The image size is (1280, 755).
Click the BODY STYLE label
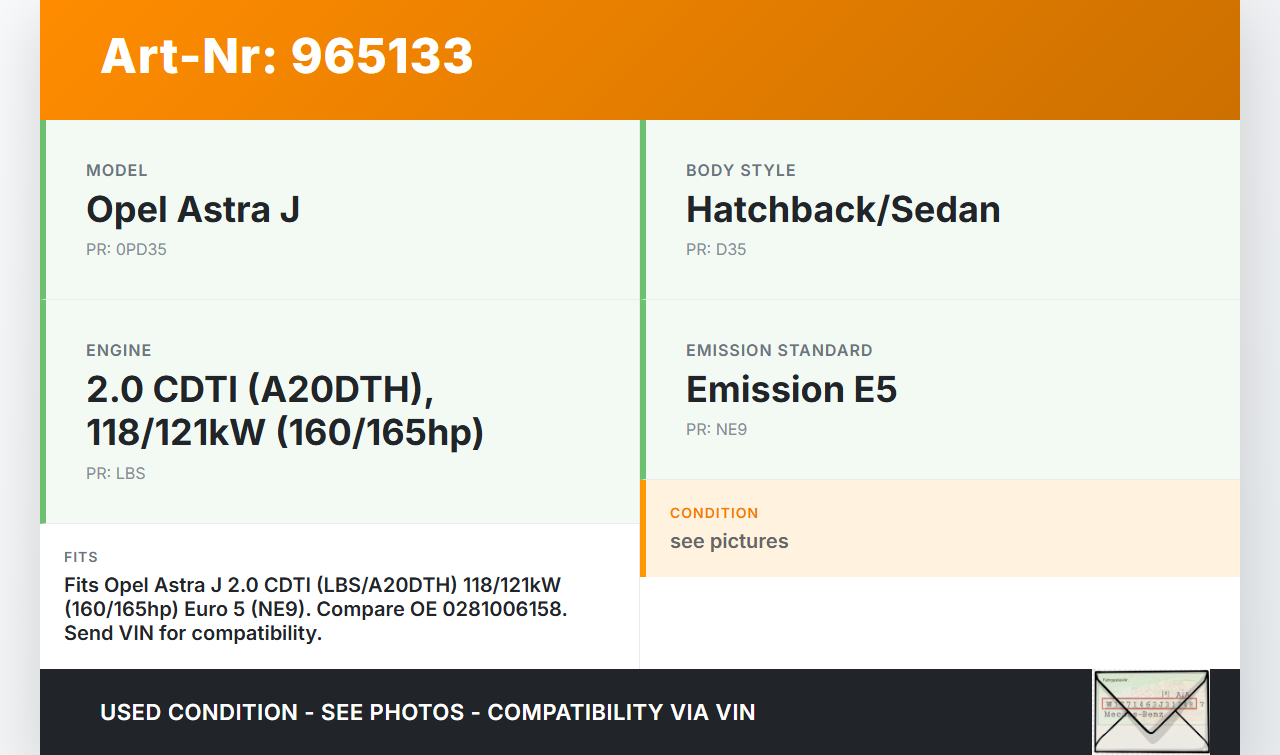point(740,171)
